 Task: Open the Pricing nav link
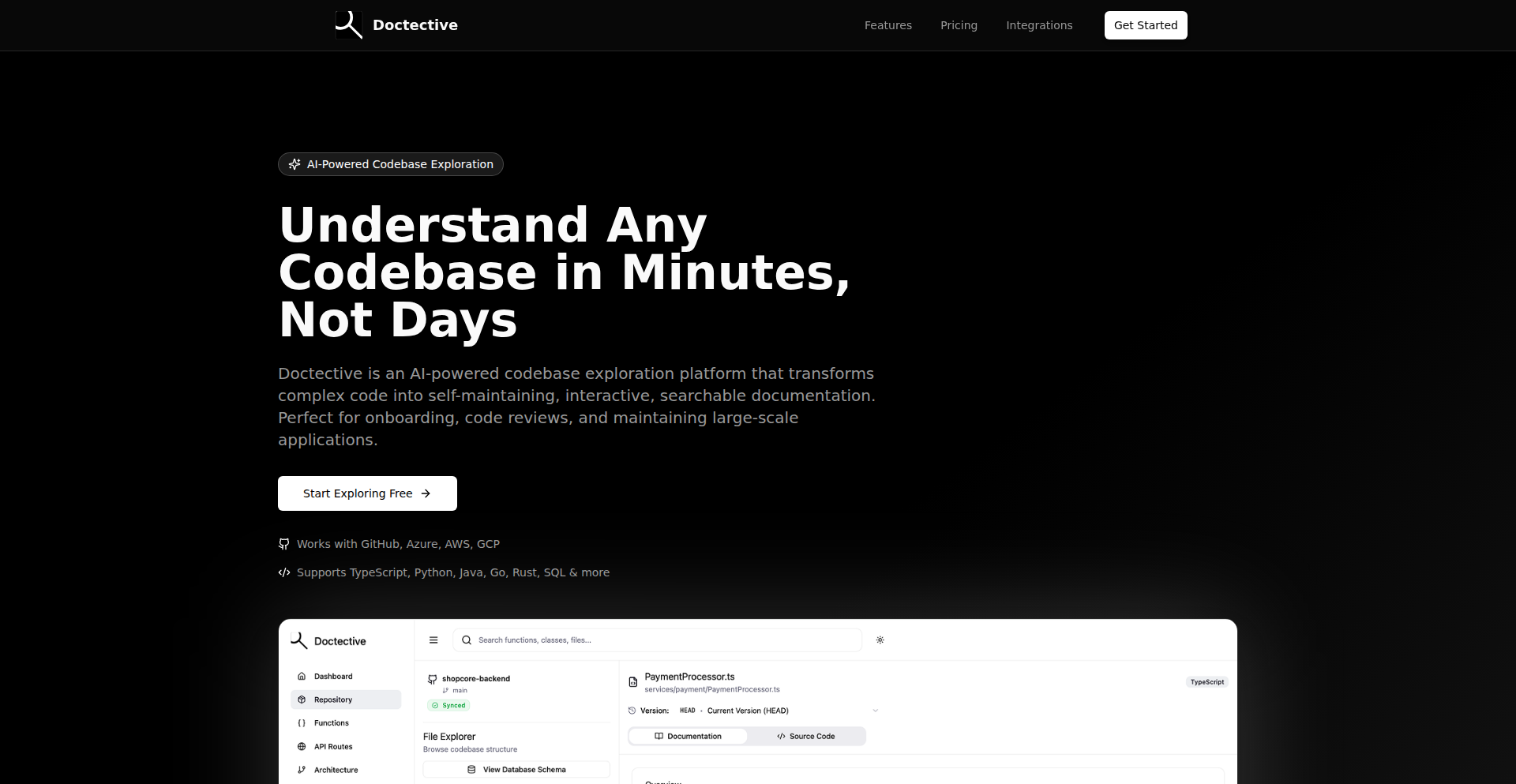(959, 25)
